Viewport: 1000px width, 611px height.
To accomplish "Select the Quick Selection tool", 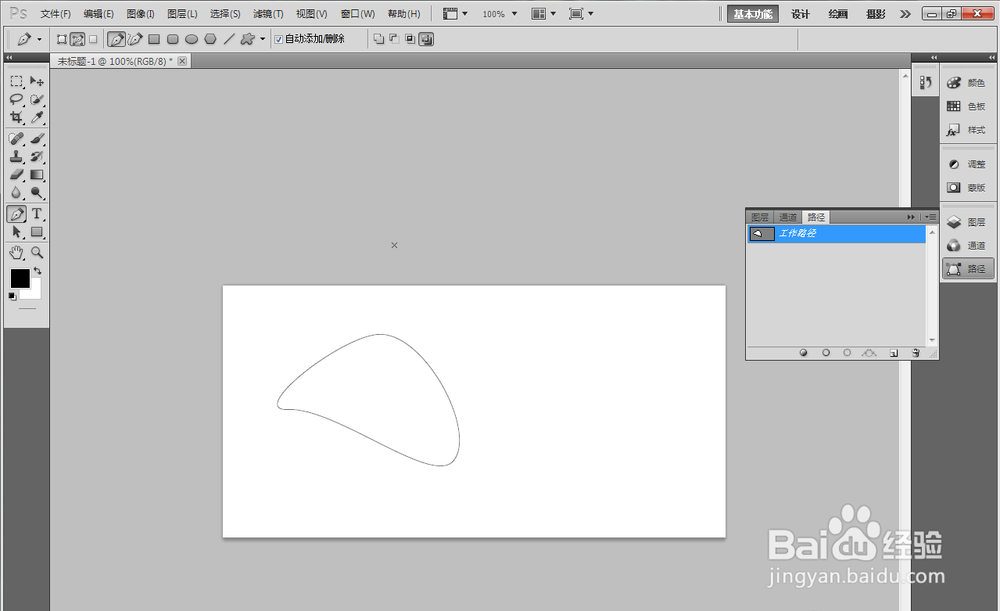I will tap(37, 99).
